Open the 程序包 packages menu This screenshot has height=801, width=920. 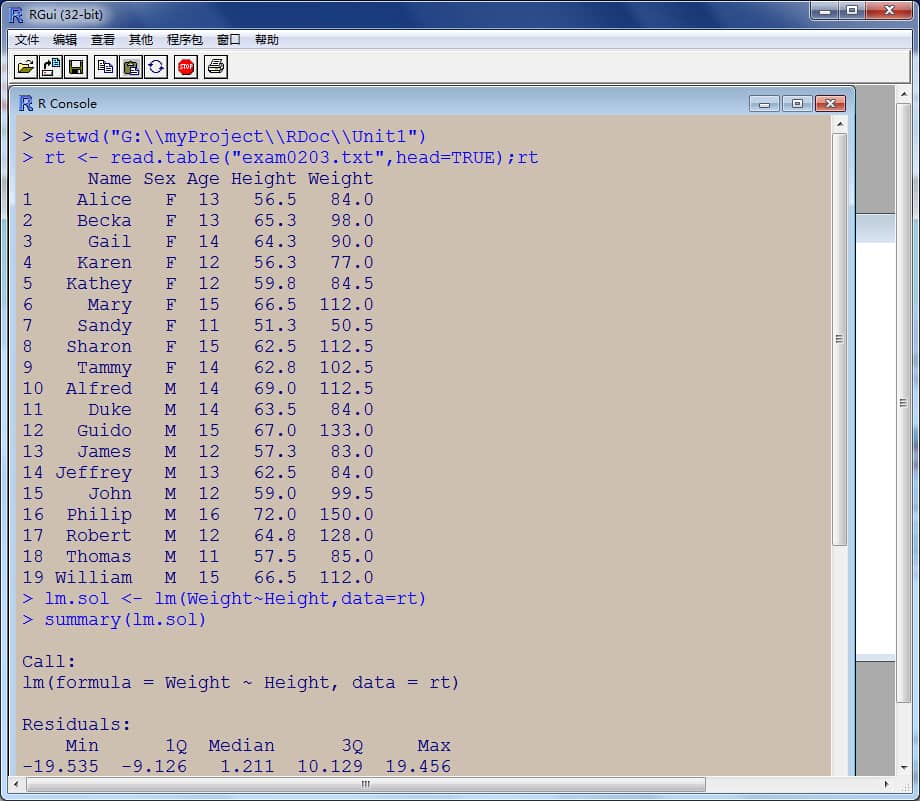[x=185, y=40]
